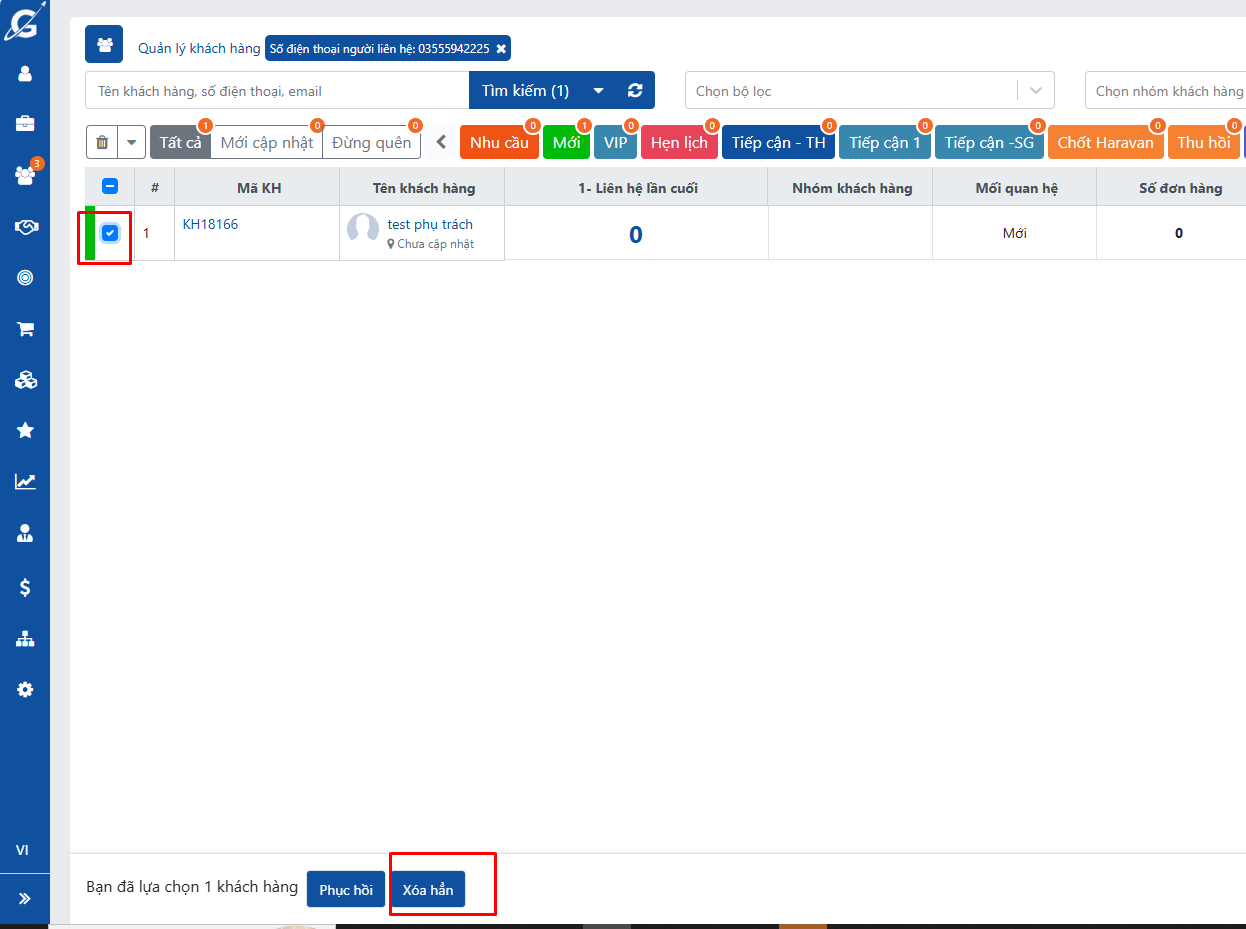The image size is (1246, 929).
Task: Uncheck the checkbox for customer KH18166
Action: [110, 233]
